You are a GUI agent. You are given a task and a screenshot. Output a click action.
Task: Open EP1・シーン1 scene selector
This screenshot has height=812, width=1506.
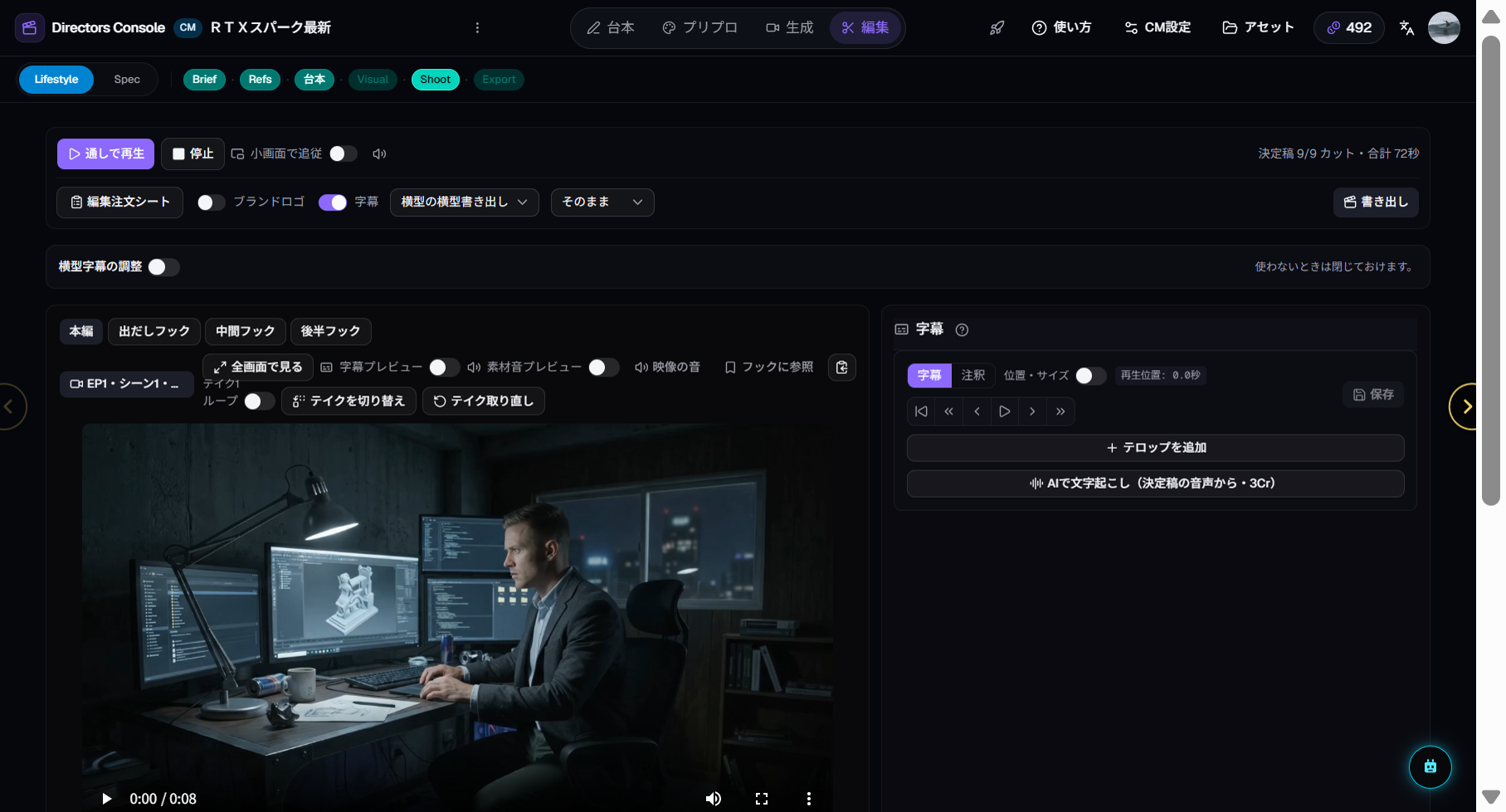[x=126, y=384]
